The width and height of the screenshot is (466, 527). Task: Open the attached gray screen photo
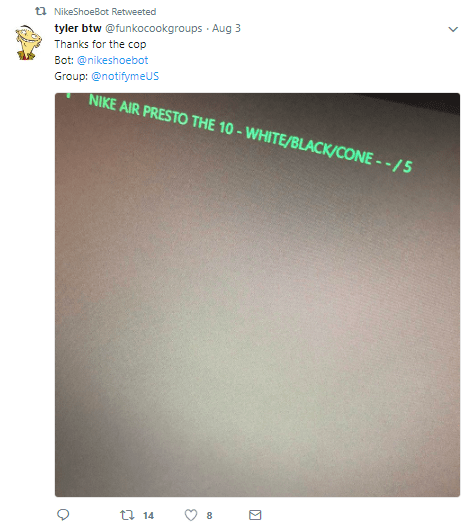point(257,295)
